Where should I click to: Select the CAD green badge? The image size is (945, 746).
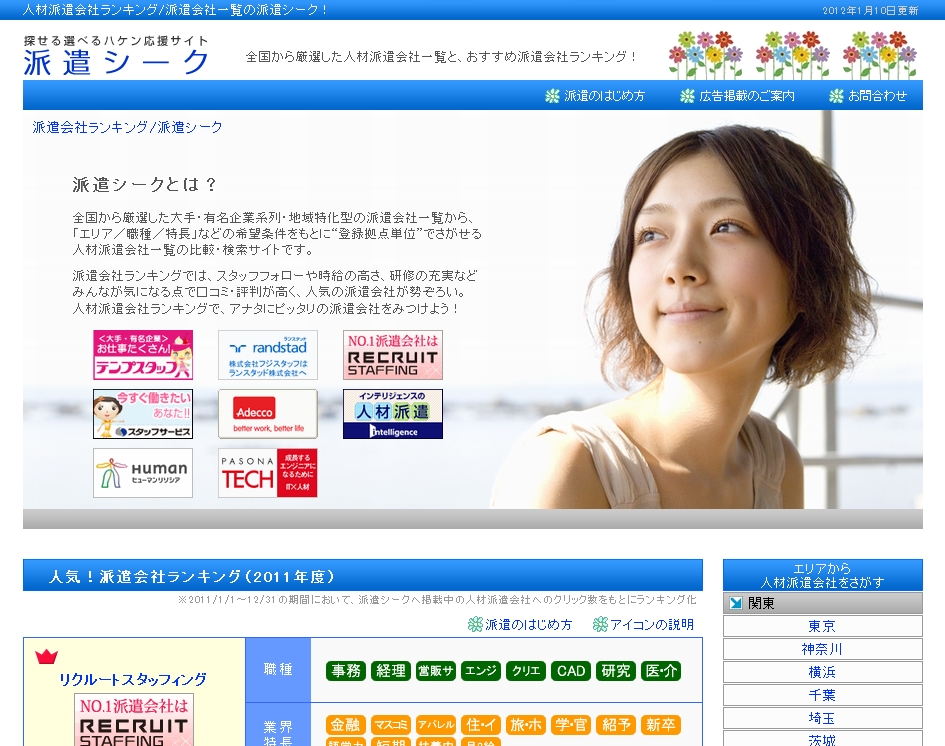(x=571, y=671)
